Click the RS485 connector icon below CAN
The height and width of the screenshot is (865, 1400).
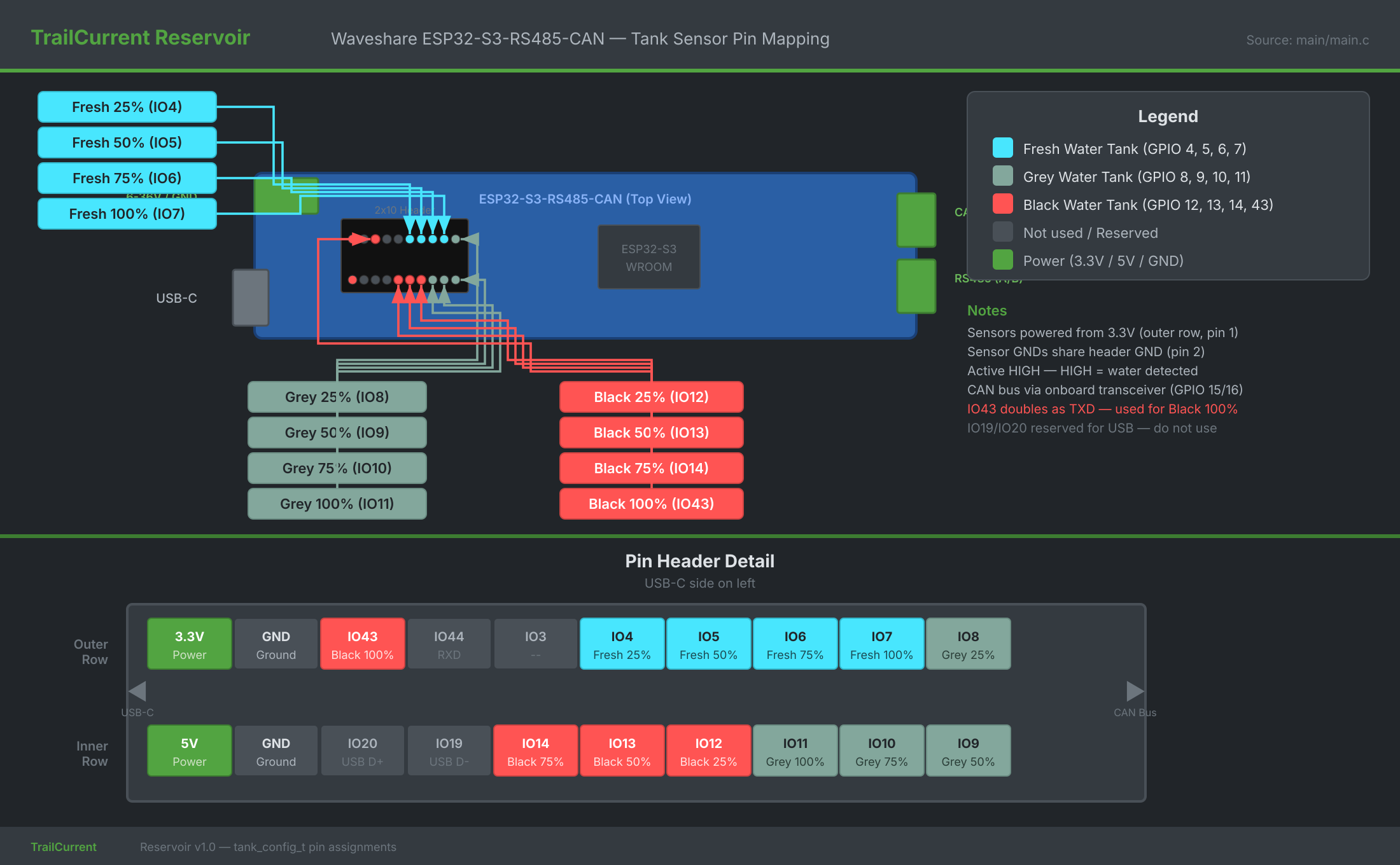click(916, 287)
